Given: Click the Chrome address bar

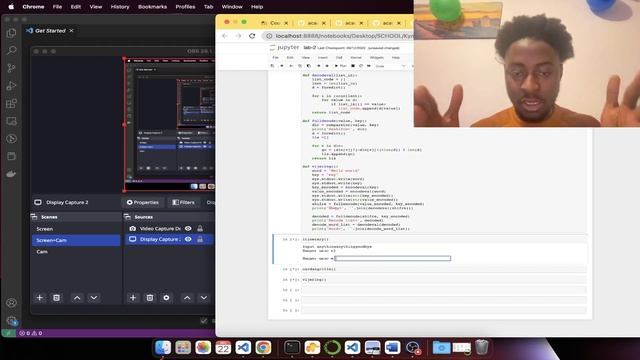Looking at the screenshot, I should point(339,36).
